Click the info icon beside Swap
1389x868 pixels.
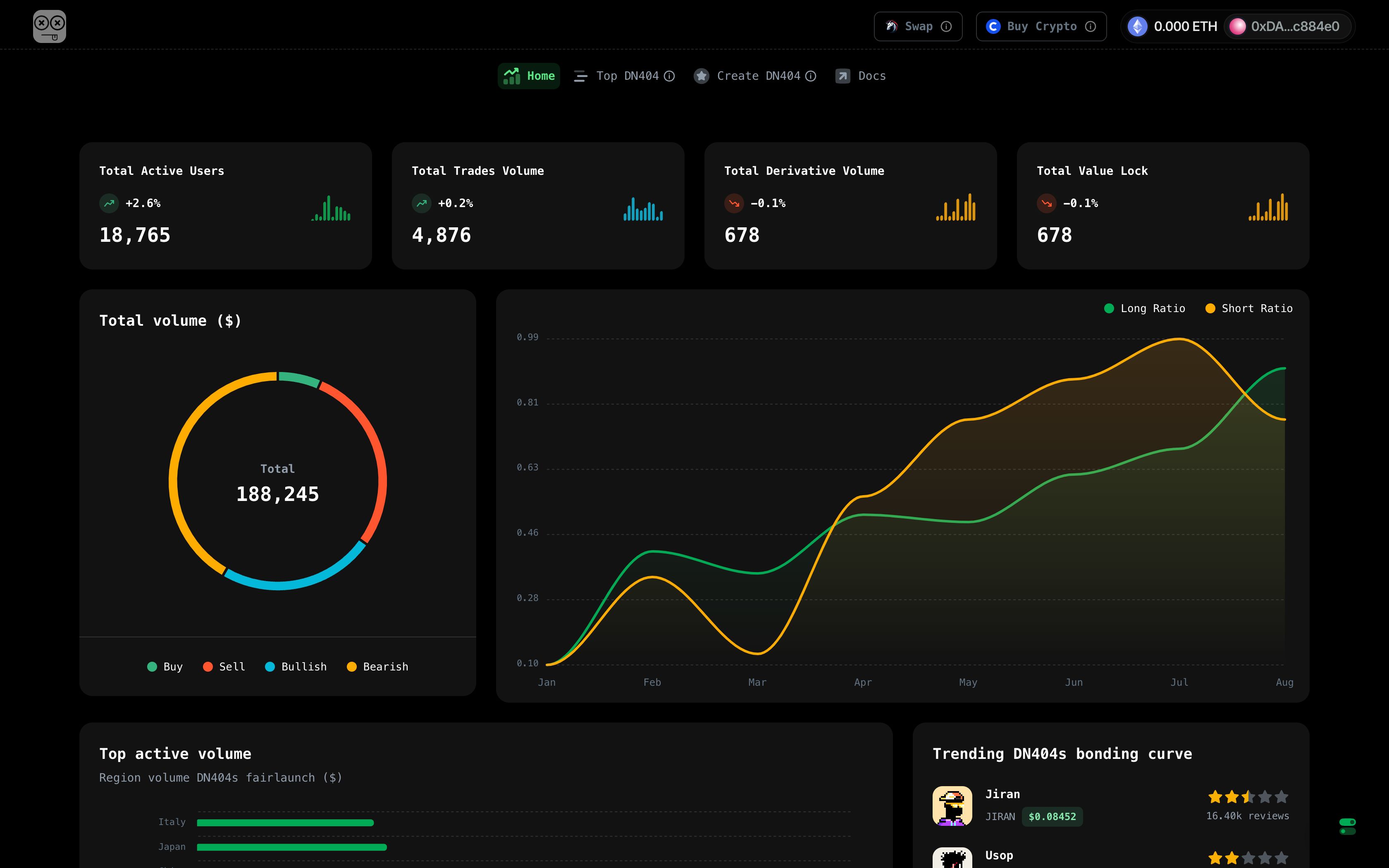click(x=947, y=26)
